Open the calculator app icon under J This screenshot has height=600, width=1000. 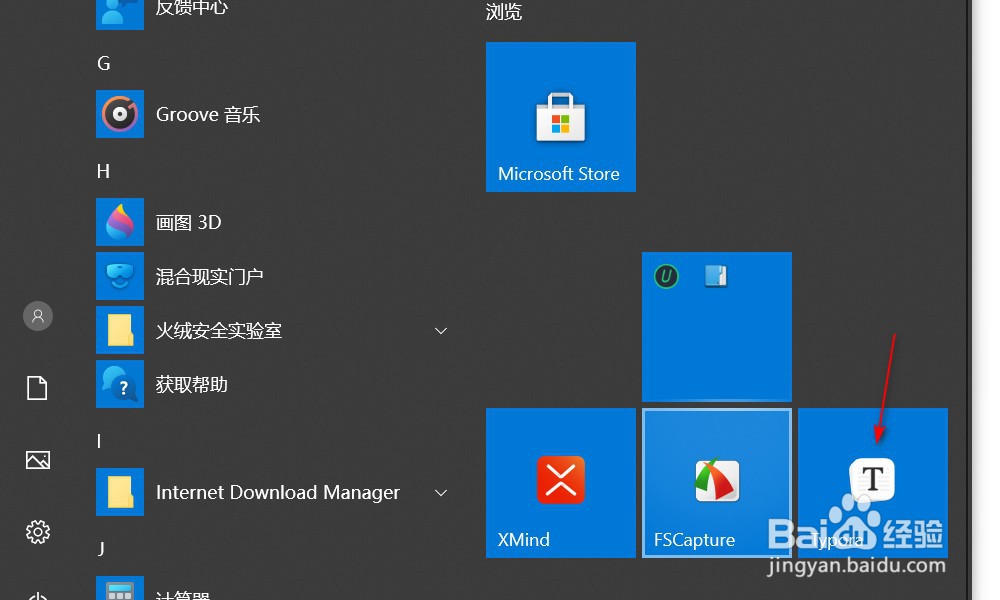pyautogui.click(x=120, y=589)
